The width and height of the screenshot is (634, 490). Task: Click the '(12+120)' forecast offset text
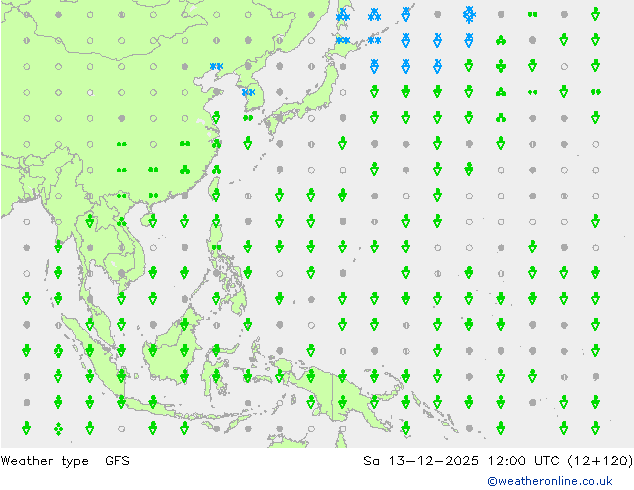pyautogui.click(x=600, y=460)
